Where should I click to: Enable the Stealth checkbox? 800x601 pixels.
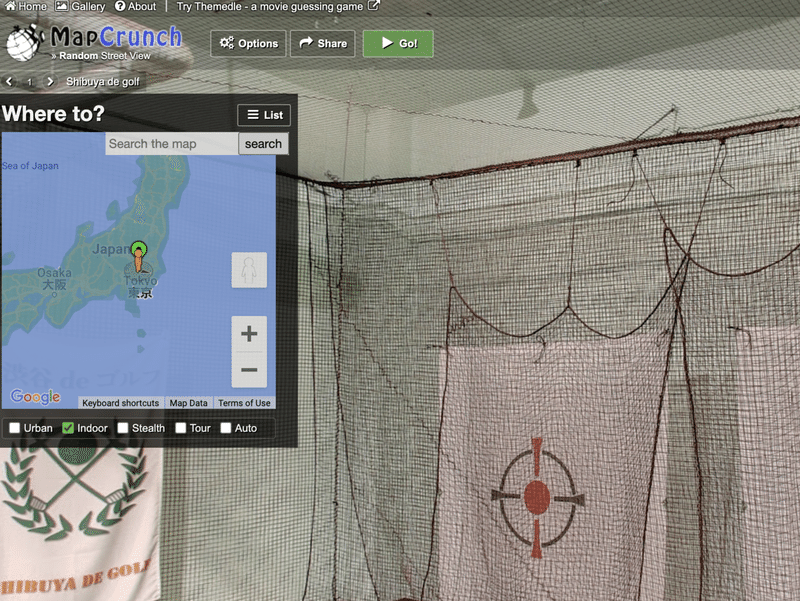coord(122,428)
